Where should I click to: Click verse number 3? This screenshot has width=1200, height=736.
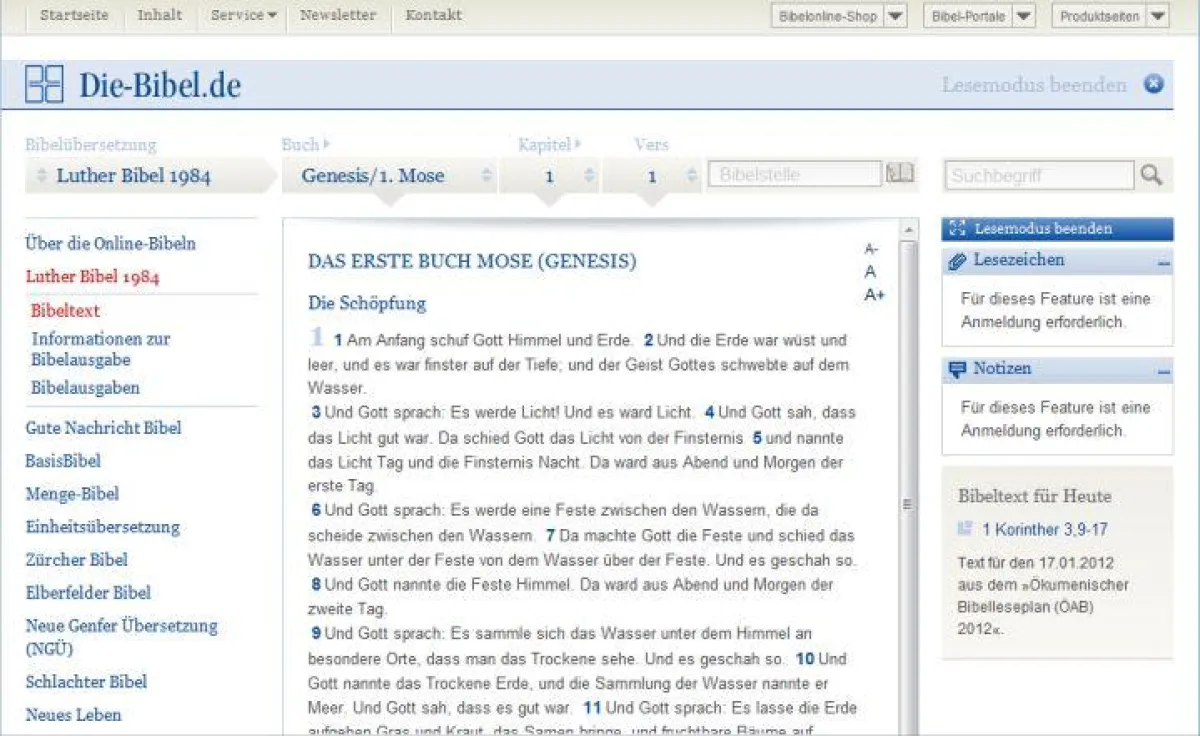click(315, 412)
